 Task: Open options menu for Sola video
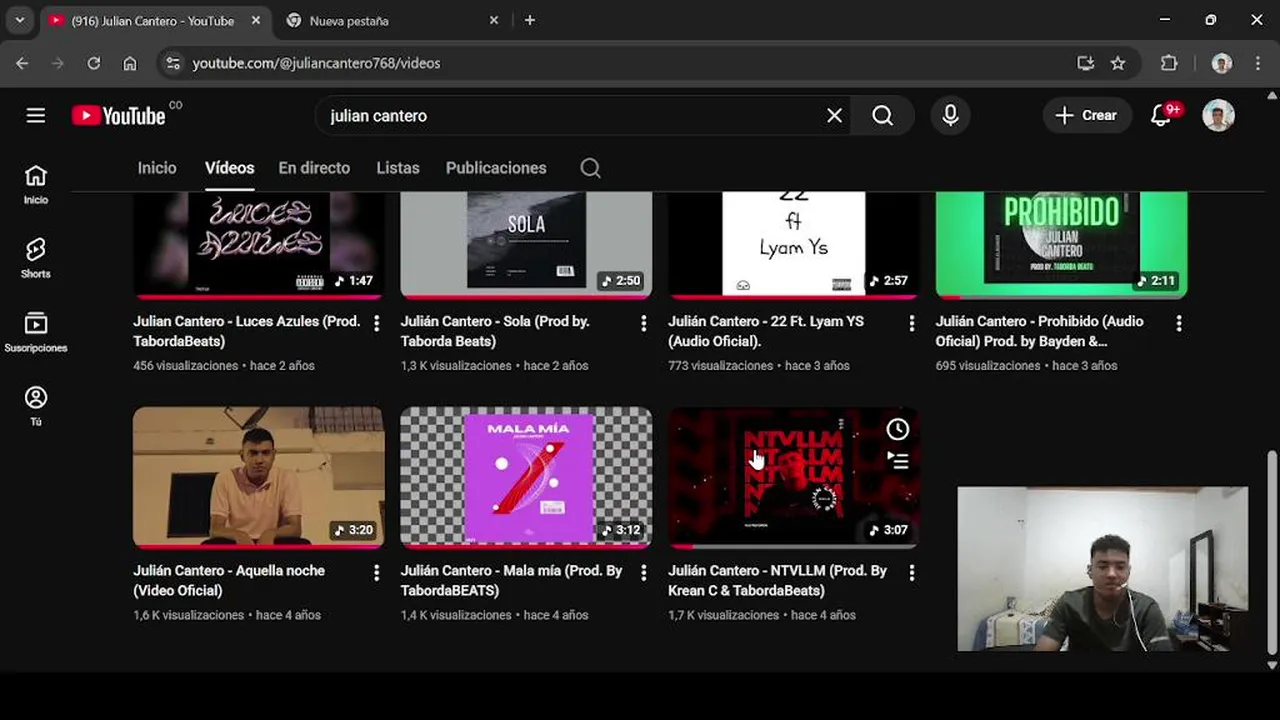coord(644,323)
